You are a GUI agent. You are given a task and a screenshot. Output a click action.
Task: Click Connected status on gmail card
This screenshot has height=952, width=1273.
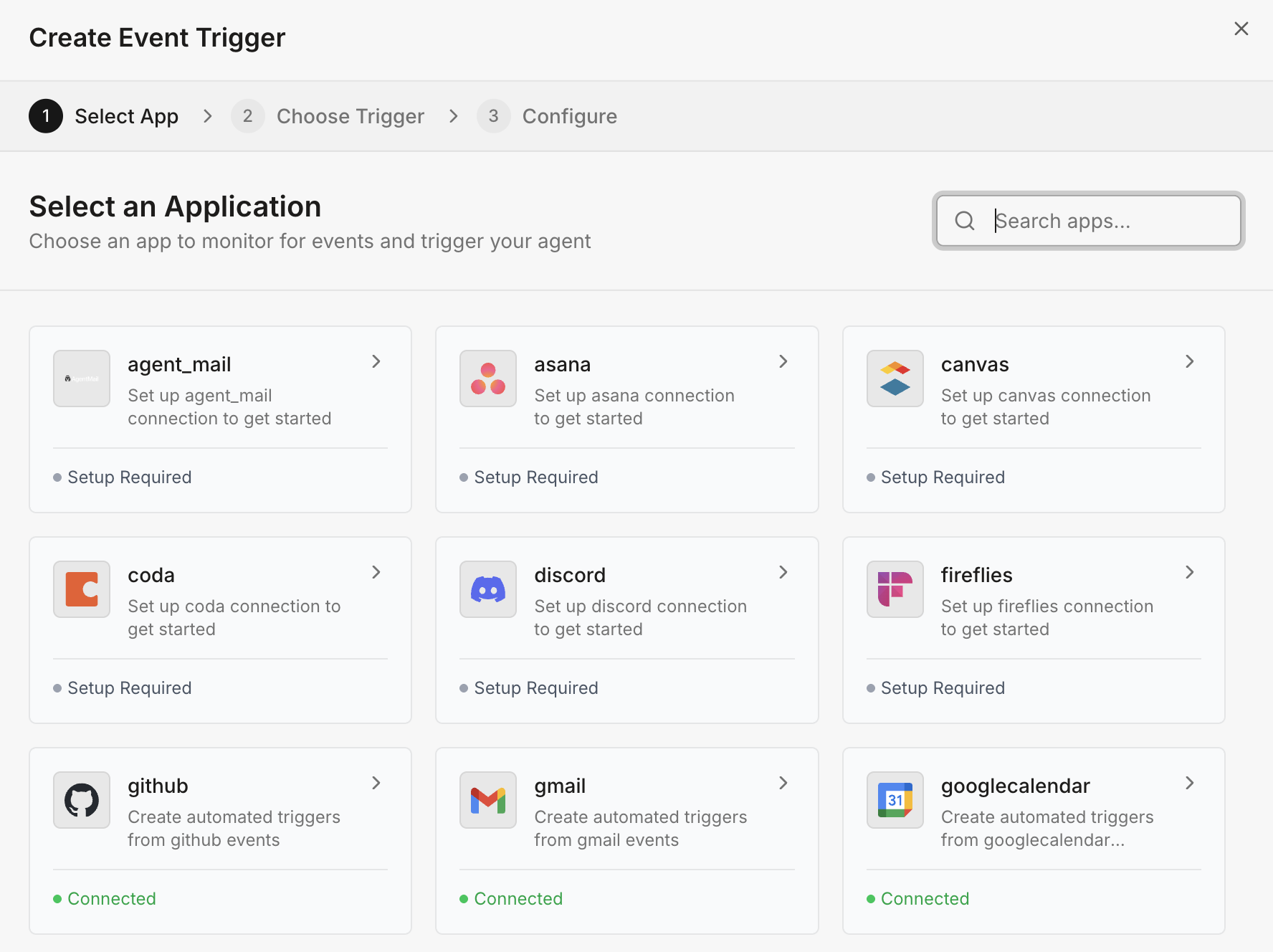[x=511, y=899]
